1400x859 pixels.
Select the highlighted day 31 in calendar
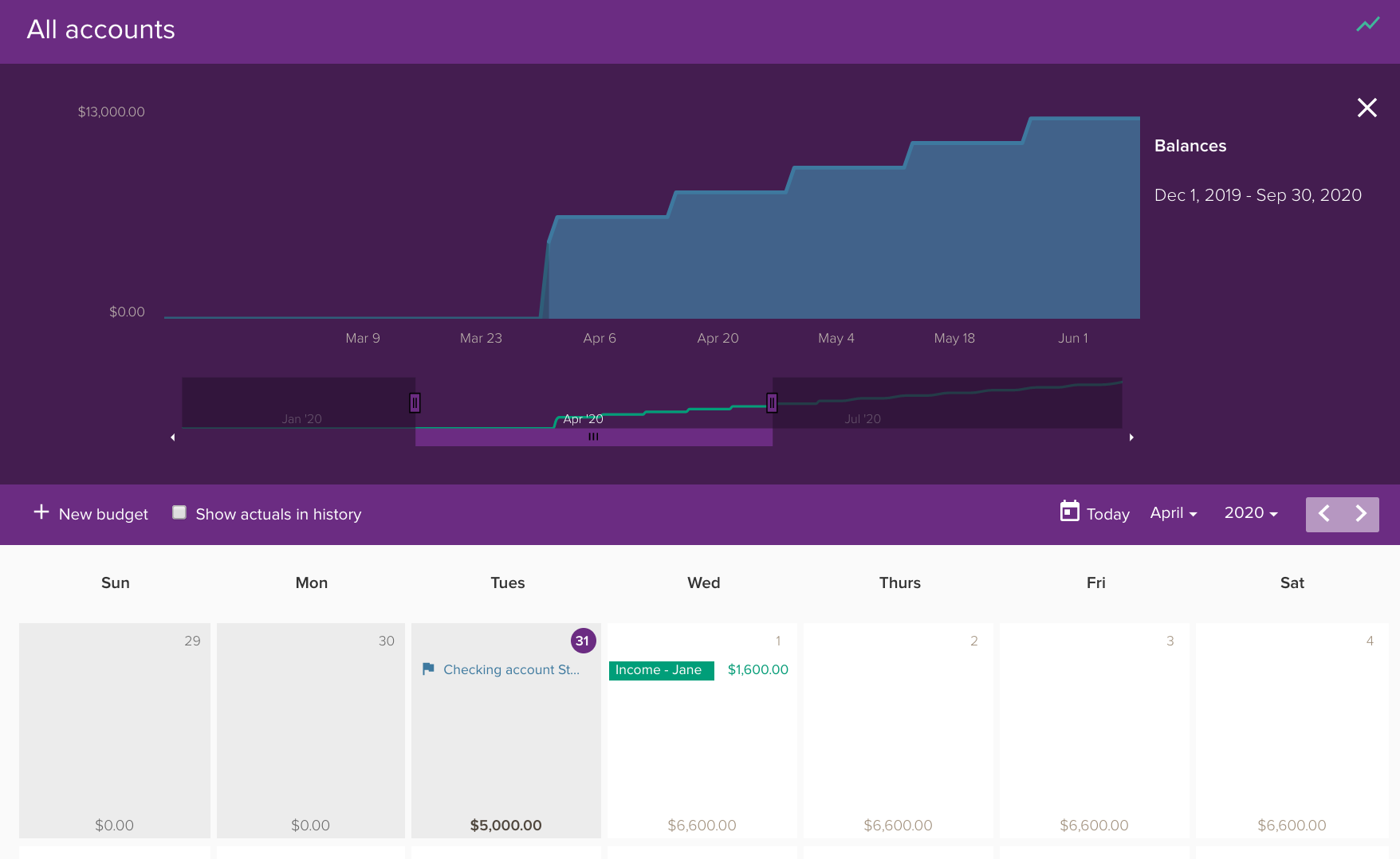tap(583, 641)
